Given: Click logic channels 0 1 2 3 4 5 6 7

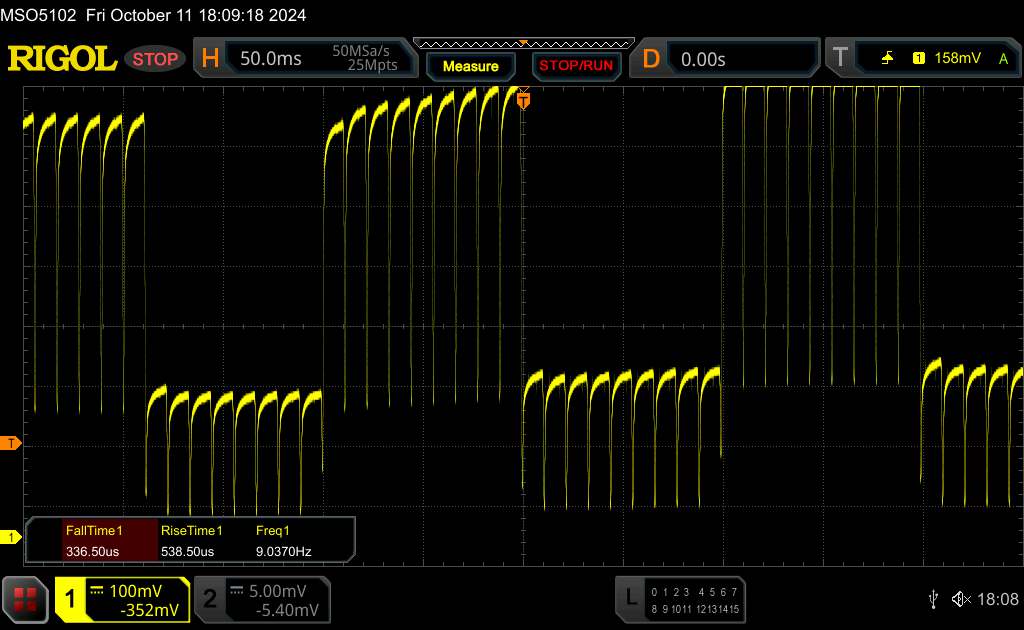Looking at the screenshot, I should click(x=694, y=592).
